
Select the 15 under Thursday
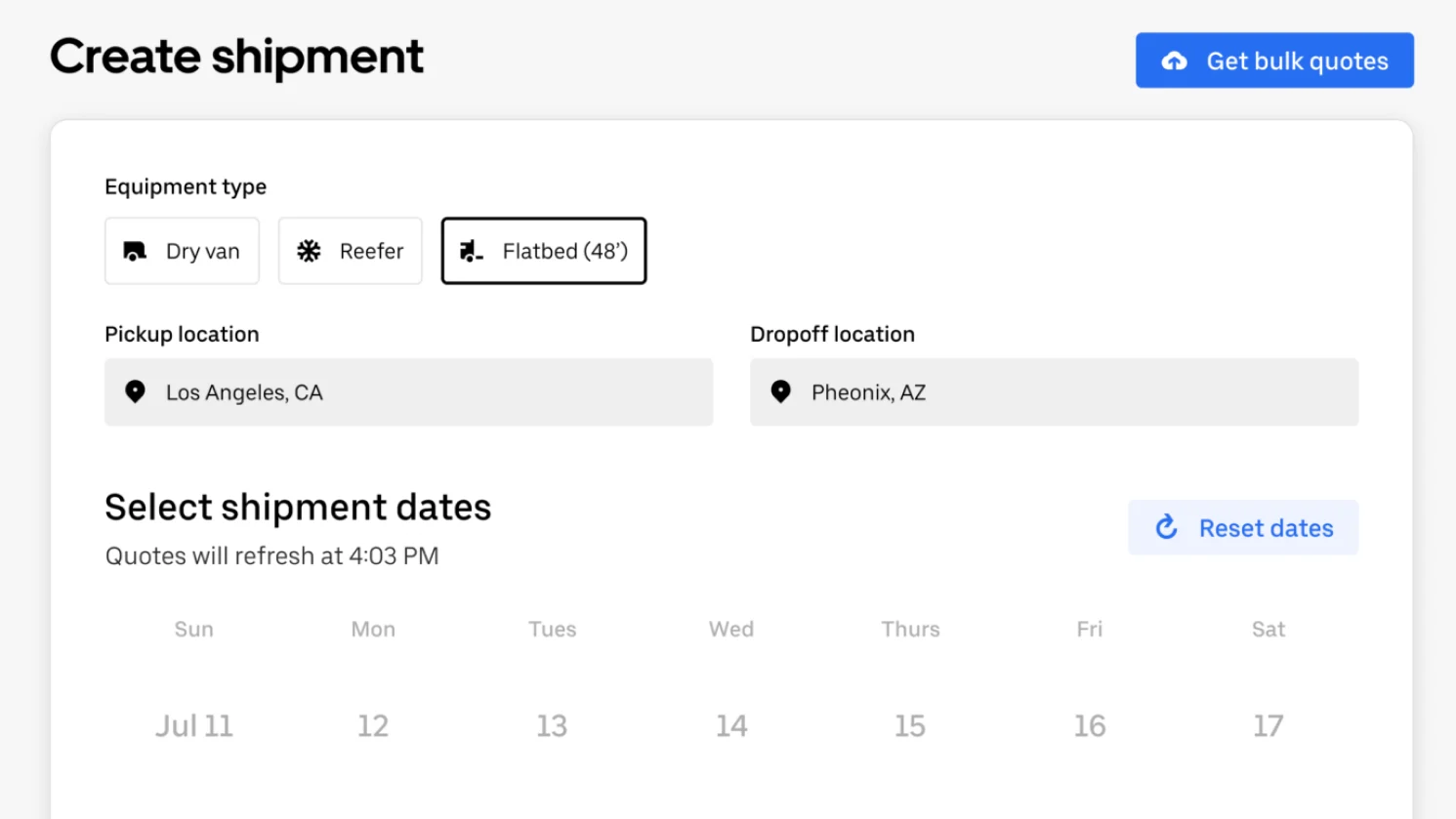pyautogui.click(x=909, y=725)
